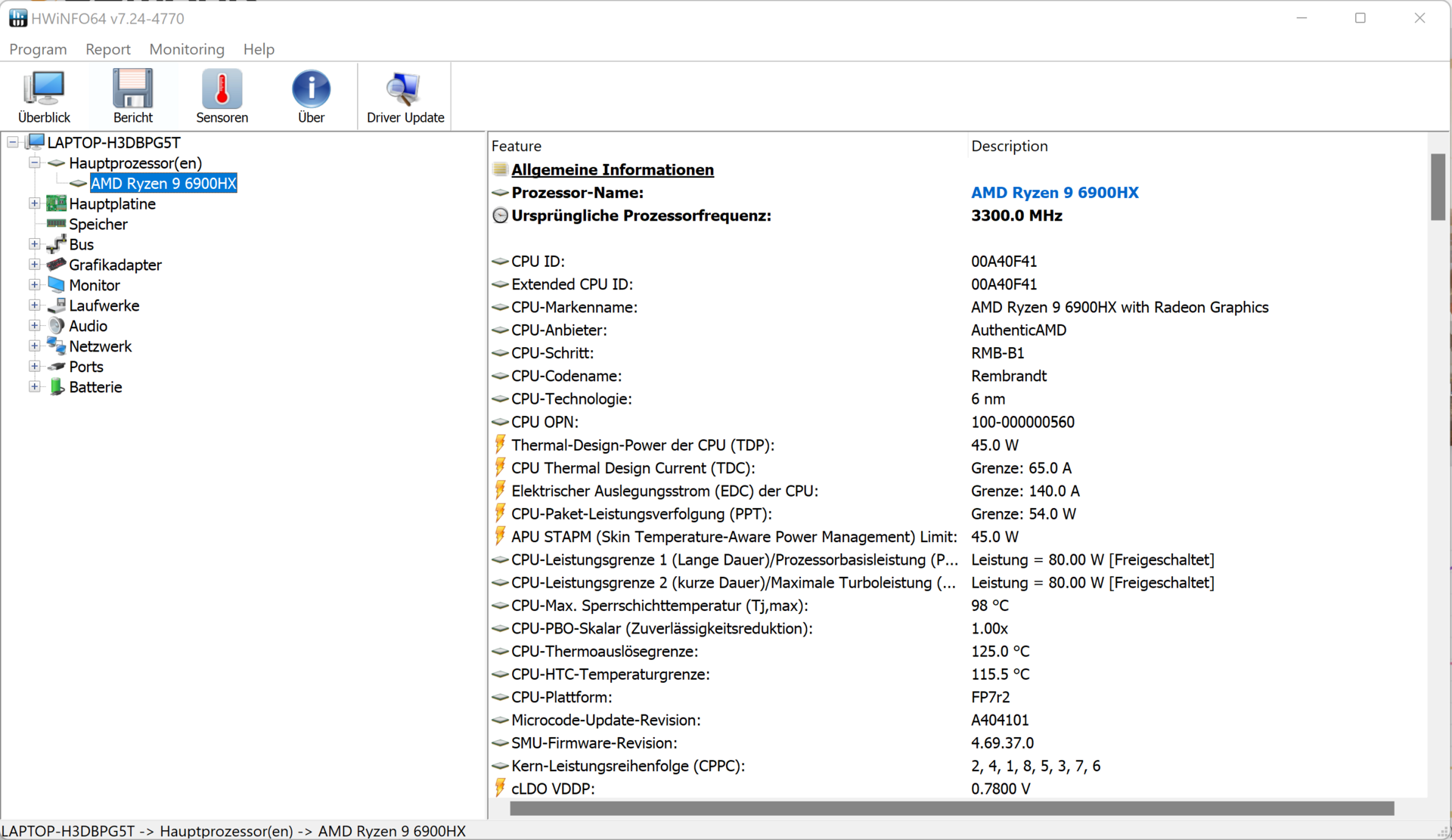The image size is (1452, 840).
Task: Open the Monitoring menu
Action: point(187,49)
